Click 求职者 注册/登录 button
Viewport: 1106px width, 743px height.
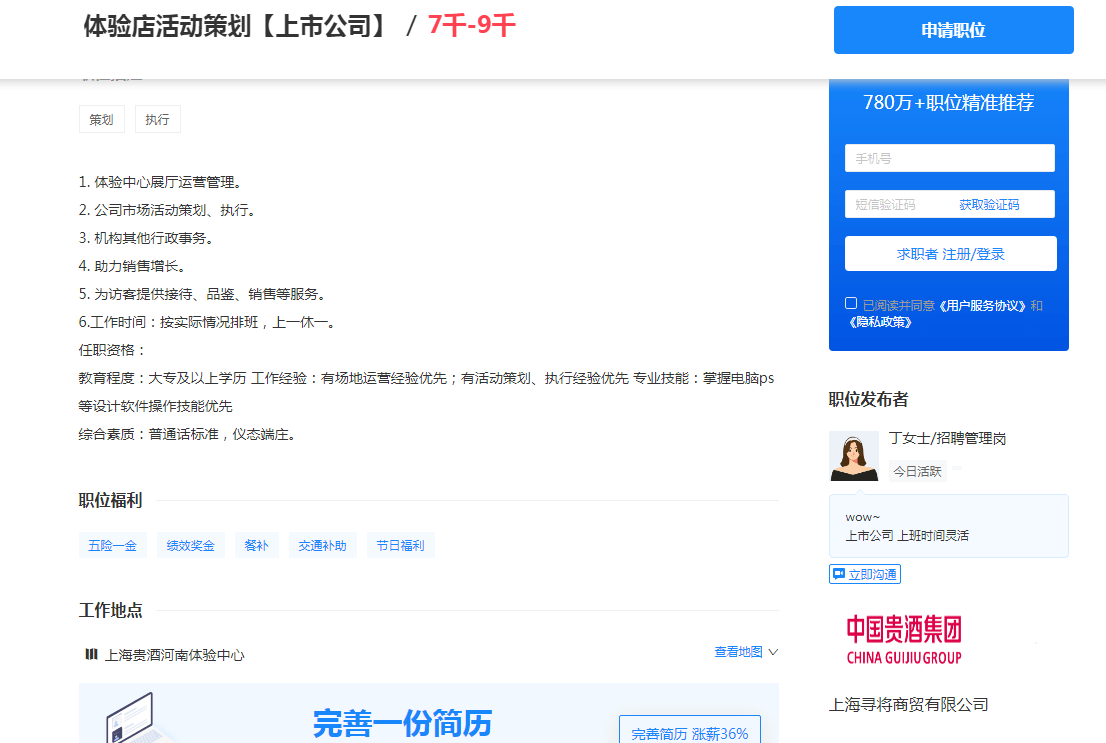tap(949, 253)
